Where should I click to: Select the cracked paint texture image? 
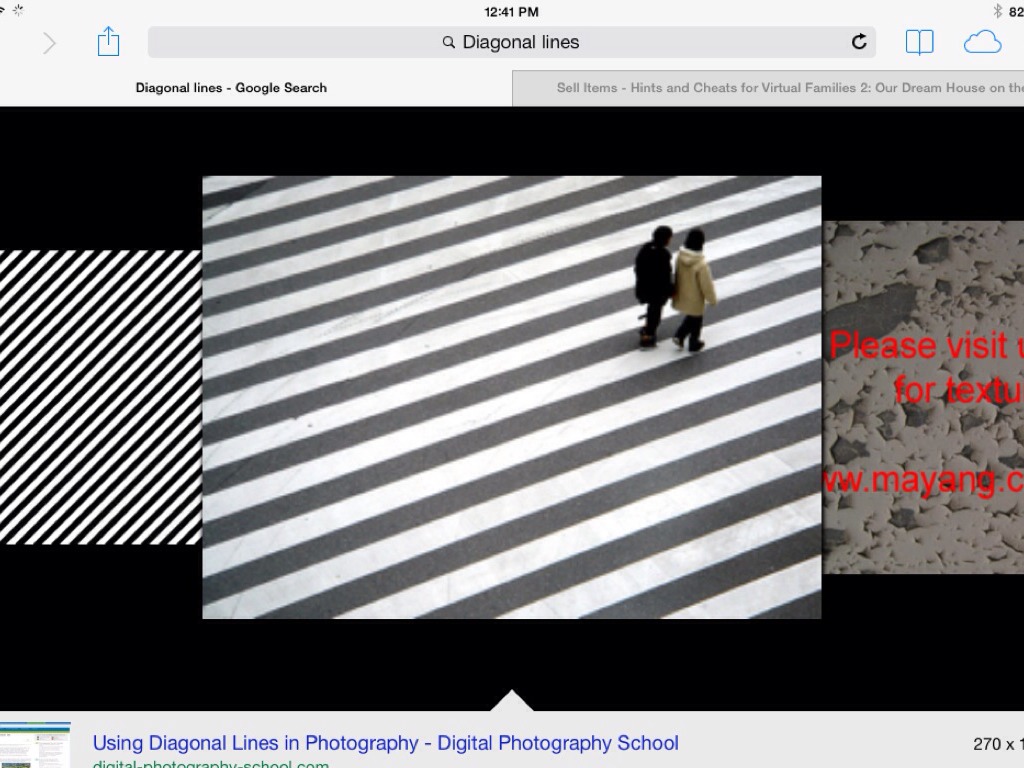coord(923,397)
